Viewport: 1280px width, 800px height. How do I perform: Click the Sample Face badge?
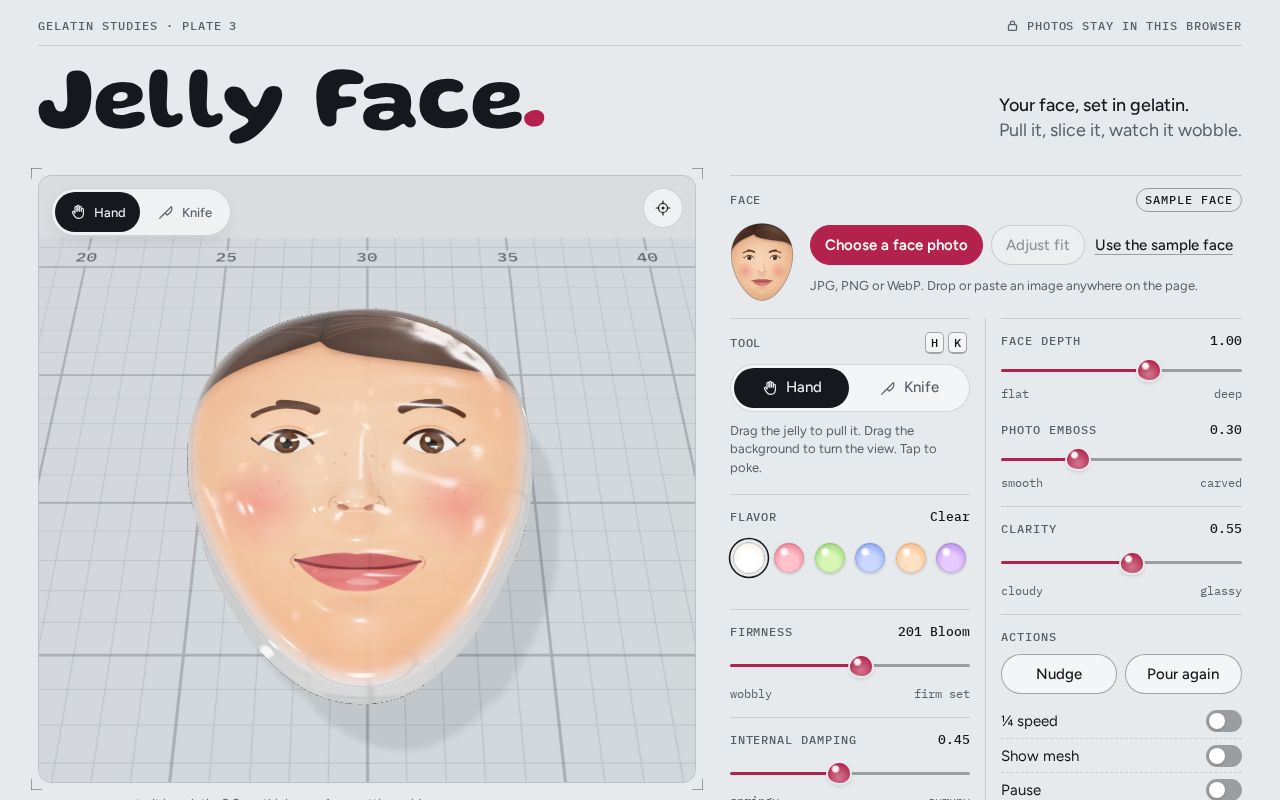tap(1189, 200)
